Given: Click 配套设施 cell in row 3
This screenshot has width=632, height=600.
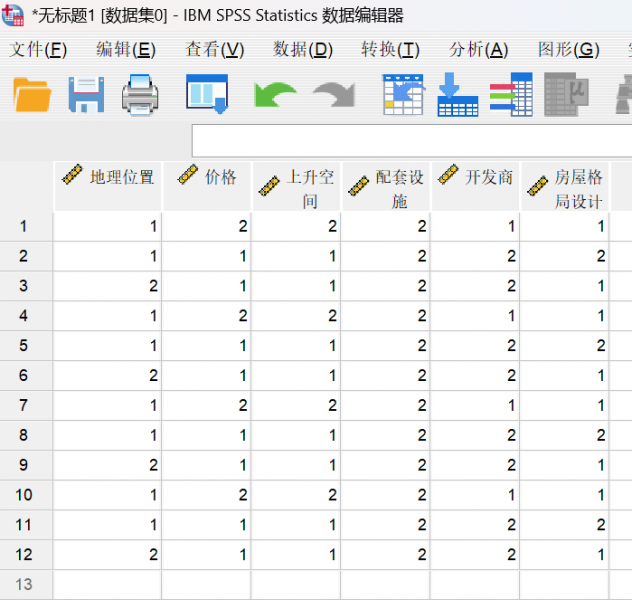Looking at the screenshot, I should pyautogui.click(x=385, y=286).
